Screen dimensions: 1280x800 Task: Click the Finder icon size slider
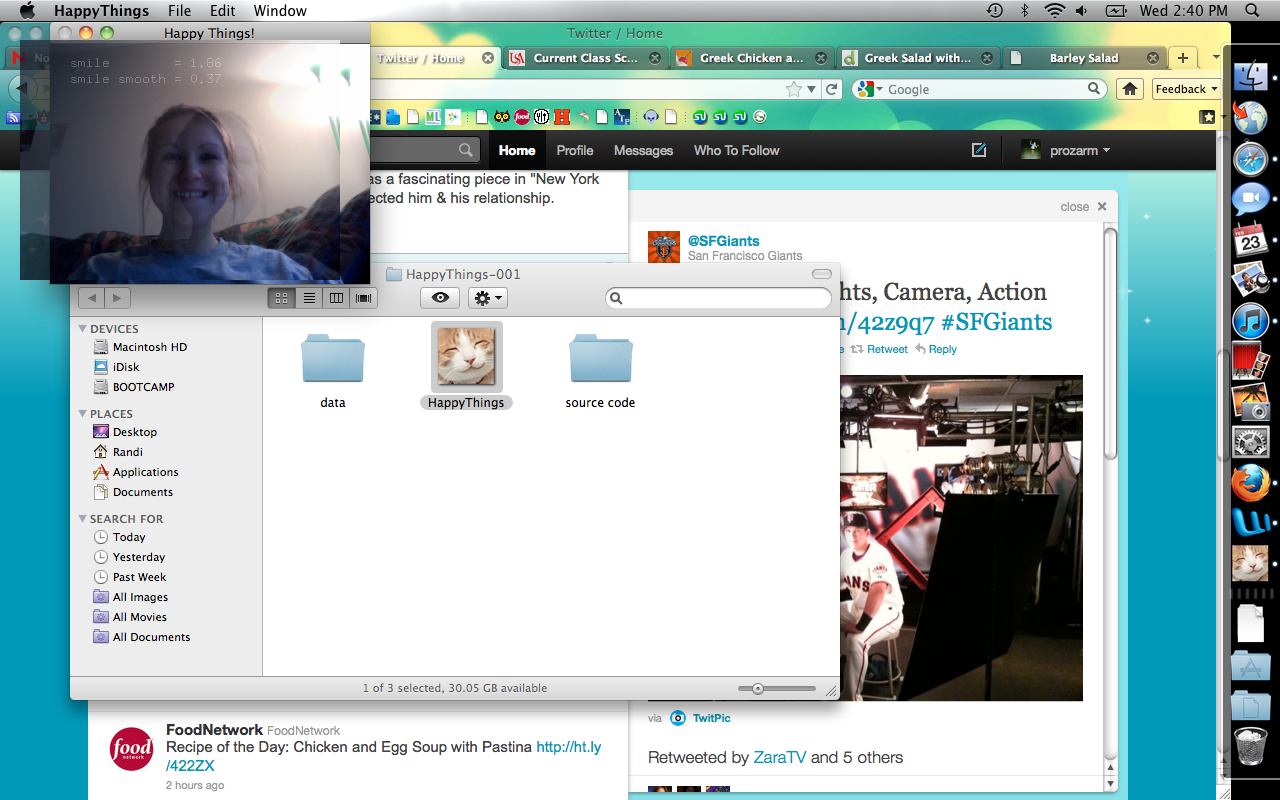pos(776,688)
